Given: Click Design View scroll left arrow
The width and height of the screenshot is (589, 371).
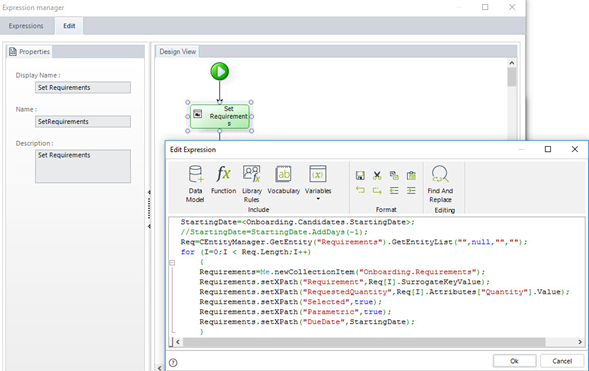Looking at the screenshot, I should click(x=160, y=368).
